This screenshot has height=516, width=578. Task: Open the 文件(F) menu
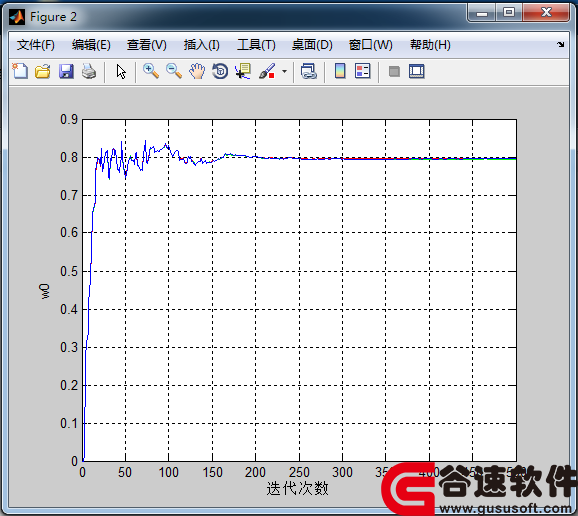35,45
